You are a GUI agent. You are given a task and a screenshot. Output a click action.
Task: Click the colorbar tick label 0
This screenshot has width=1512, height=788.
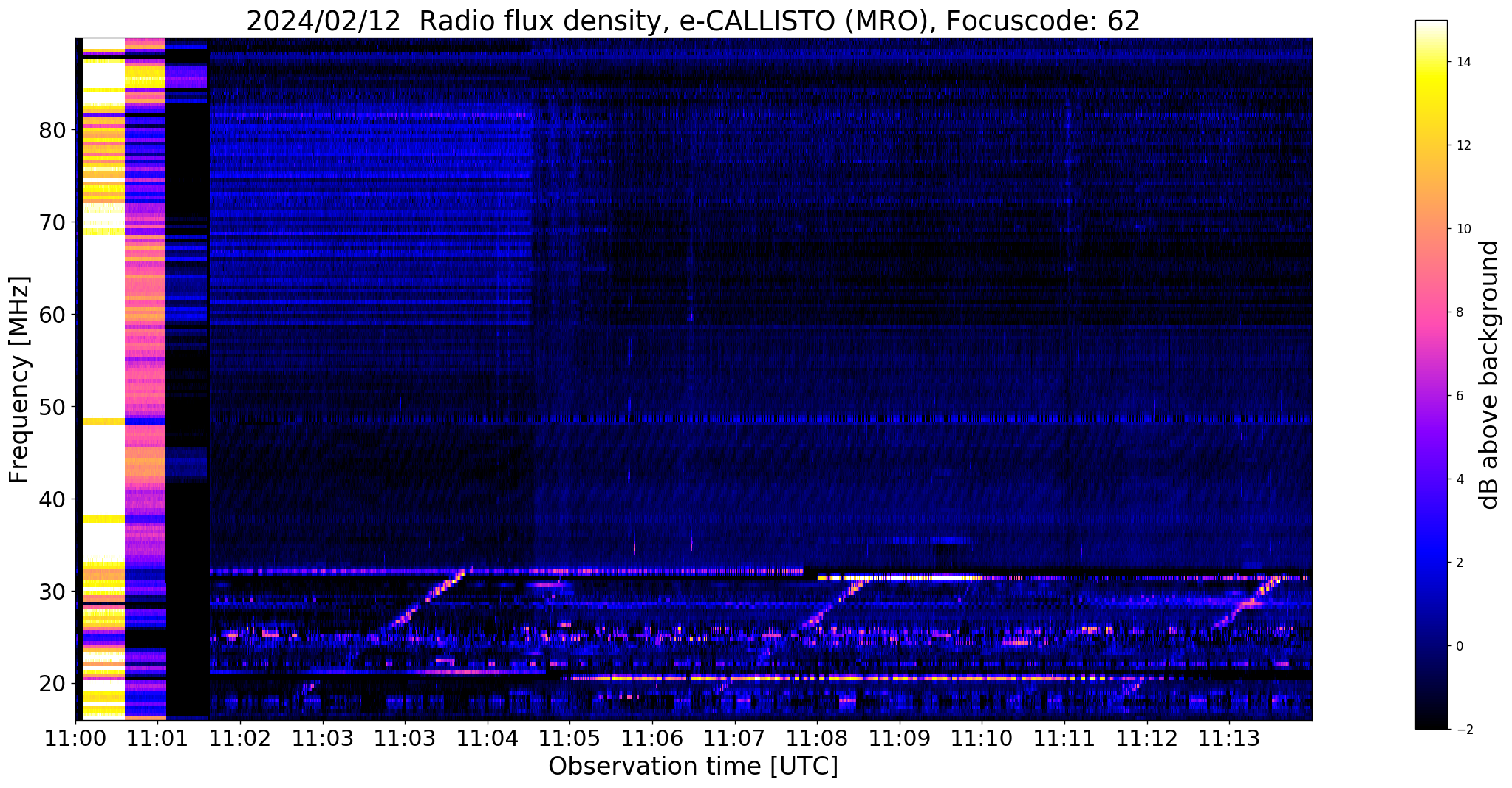pyautogui.click(x=1459, y=646)
